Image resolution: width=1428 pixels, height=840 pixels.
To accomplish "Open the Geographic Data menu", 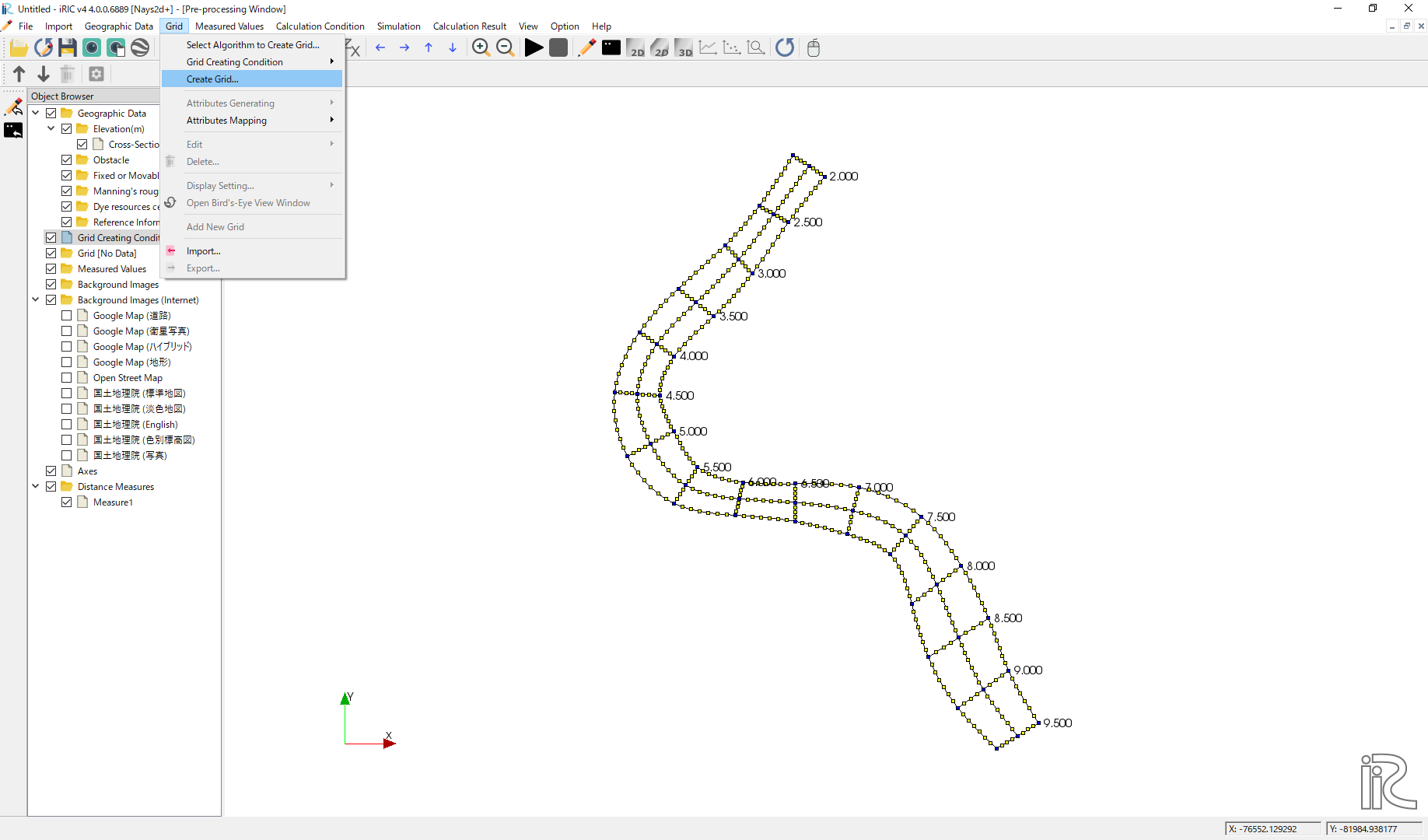I will point(119,26).
